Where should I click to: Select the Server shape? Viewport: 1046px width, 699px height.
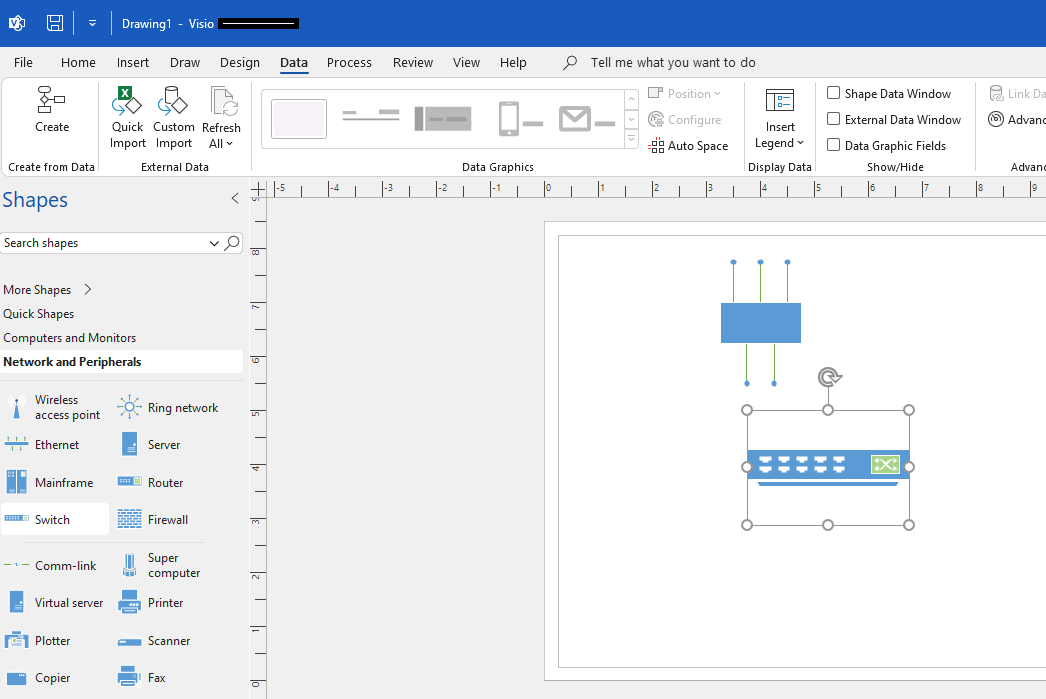pos(149,444)
